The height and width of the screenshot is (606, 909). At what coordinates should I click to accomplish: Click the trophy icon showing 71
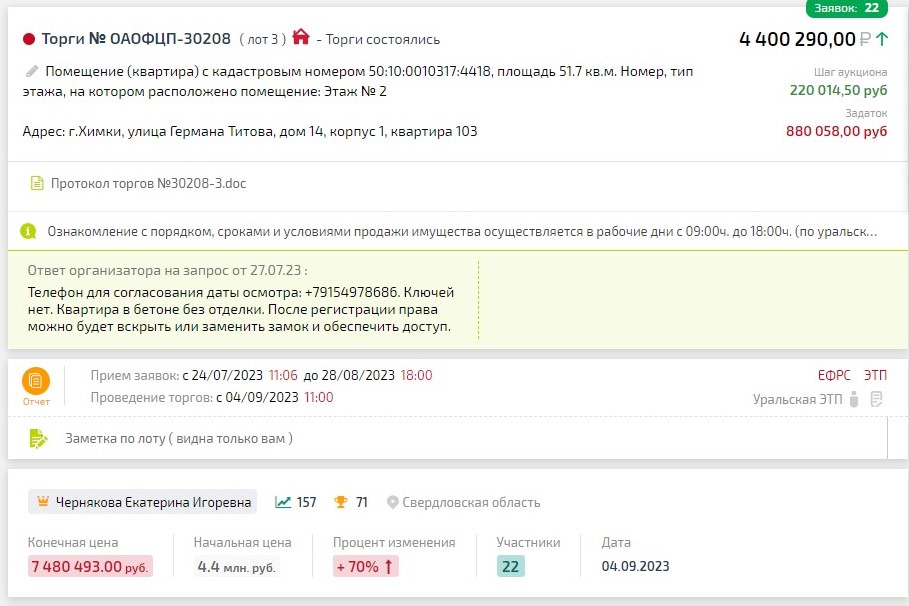pos(341,502)
